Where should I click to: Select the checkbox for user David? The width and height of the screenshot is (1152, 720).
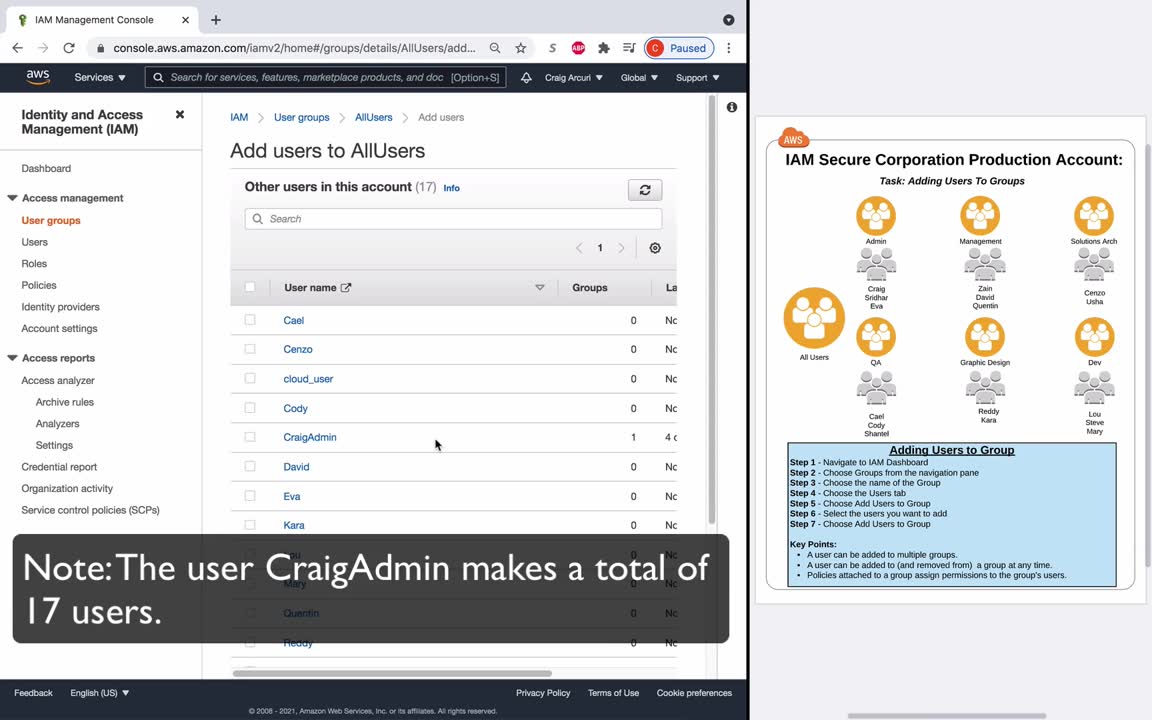coord(250,467)
